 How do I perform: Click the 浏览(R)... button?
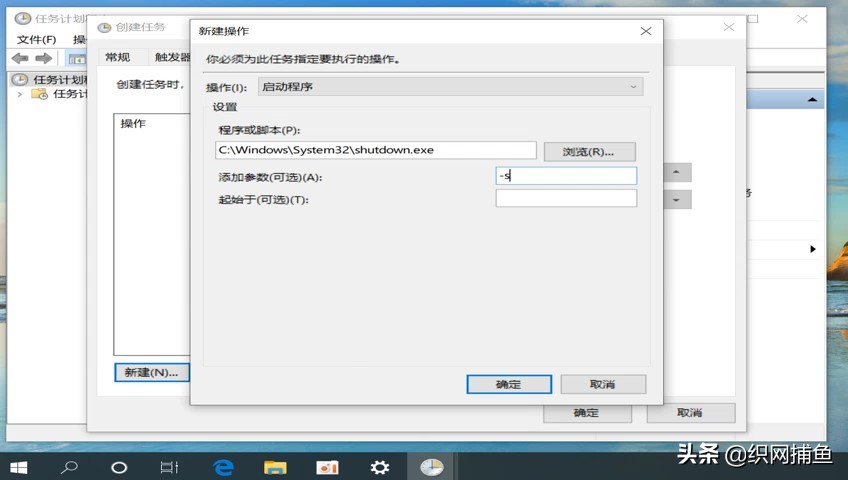pyautogui.click(x=589, y=152)
